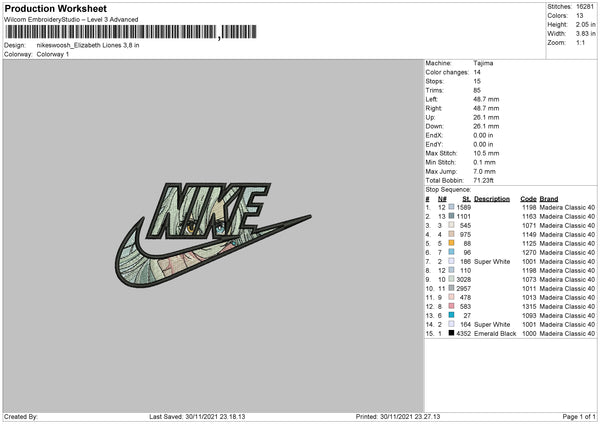Screen dimensions: 600x424
Task: Select the Super White swatch with 164 stitches
Action: click(452, 324)
